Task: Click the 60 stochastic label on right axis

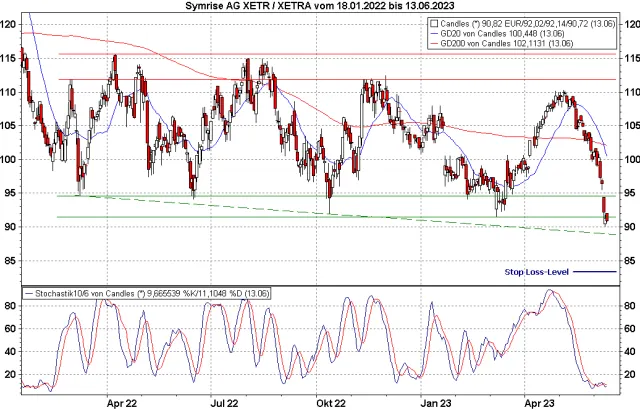Action: [629, 328]
